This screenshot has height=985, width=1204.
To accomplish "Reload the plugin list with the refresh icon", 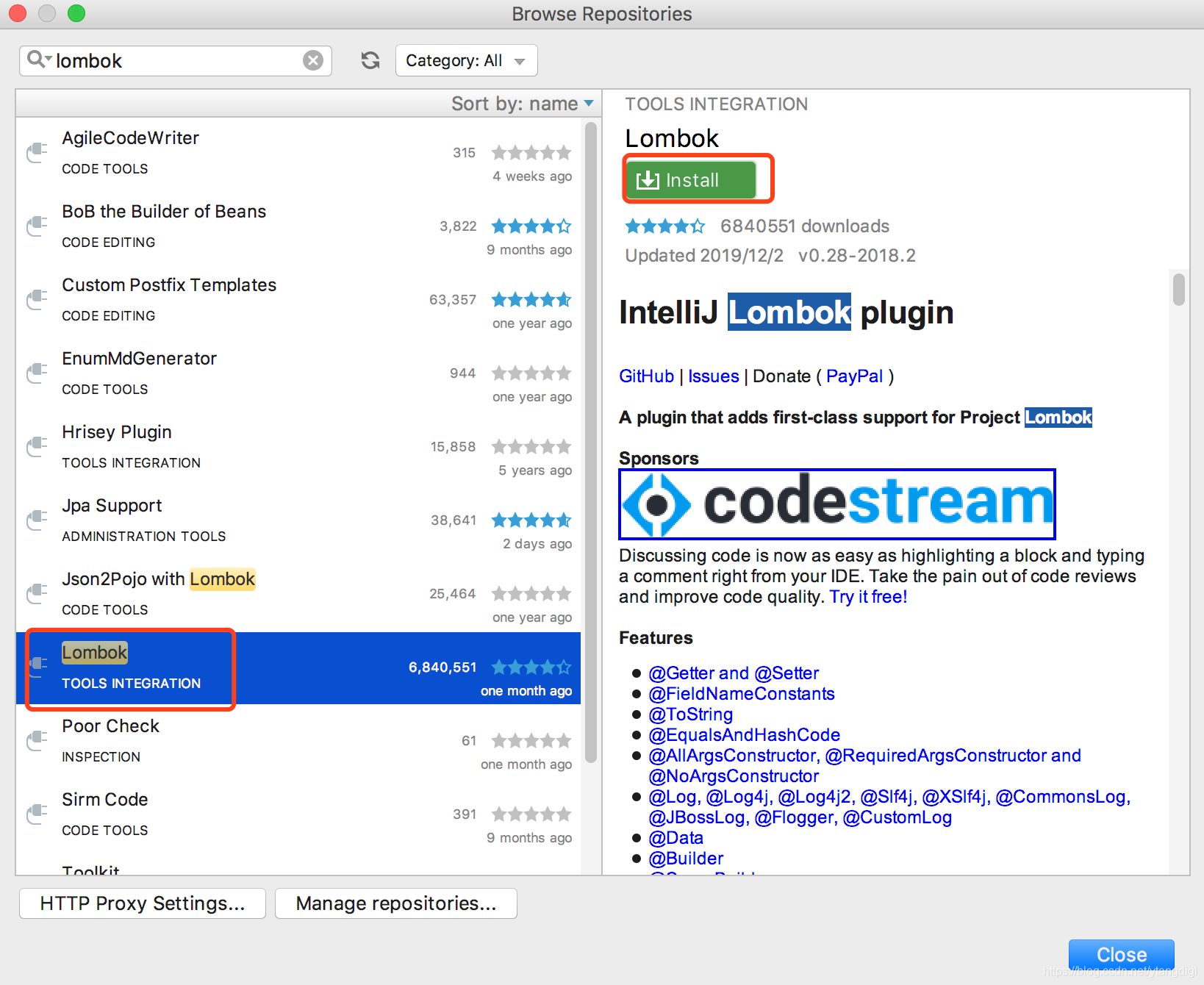I will pyautogui.click(x=370, y=60).
